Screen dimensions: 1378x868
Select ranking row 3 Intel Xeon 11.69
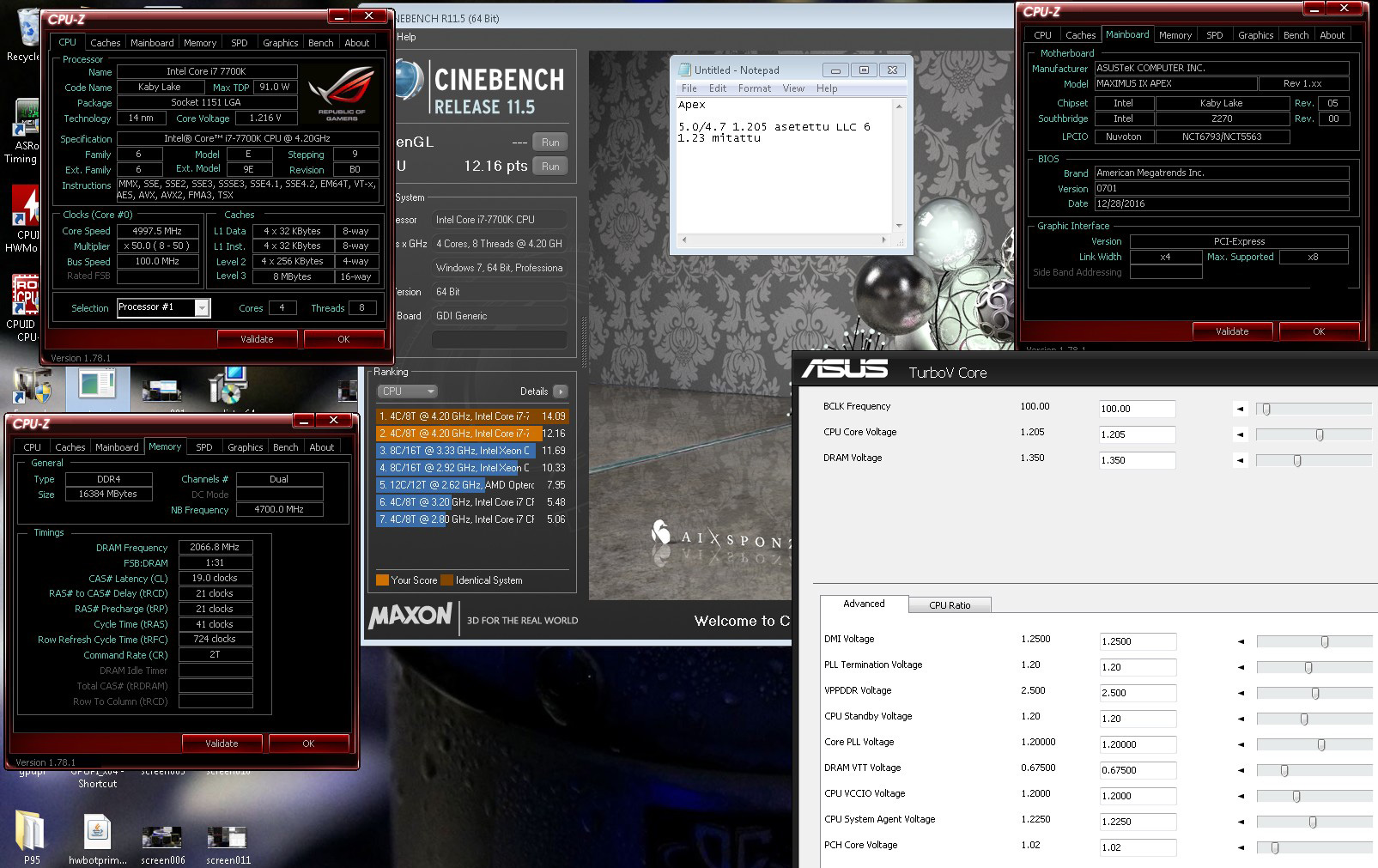click(x=472, y=451)
